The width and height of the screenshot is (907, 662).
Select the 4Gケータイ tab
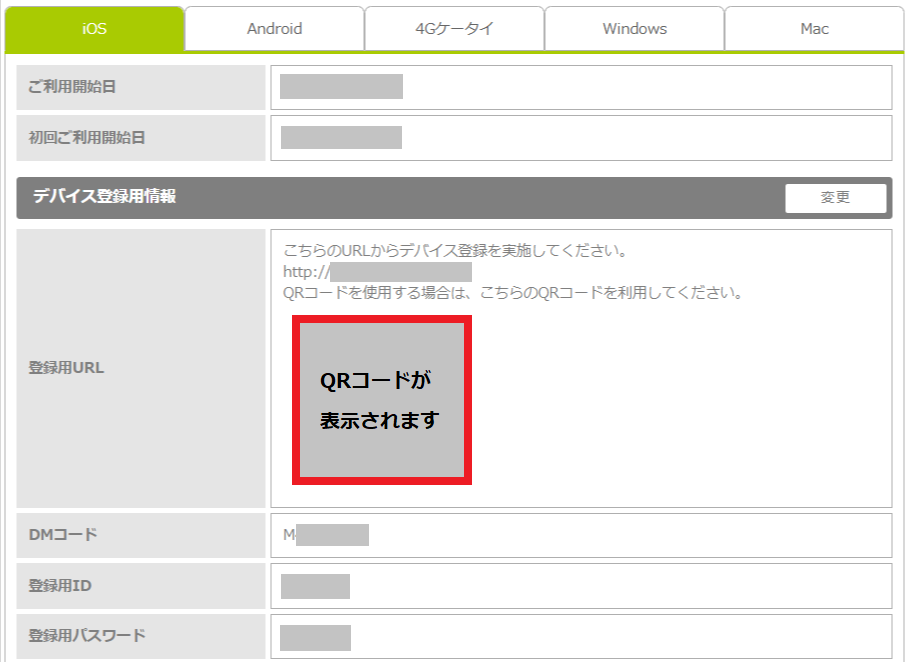(x=454, y=29)
